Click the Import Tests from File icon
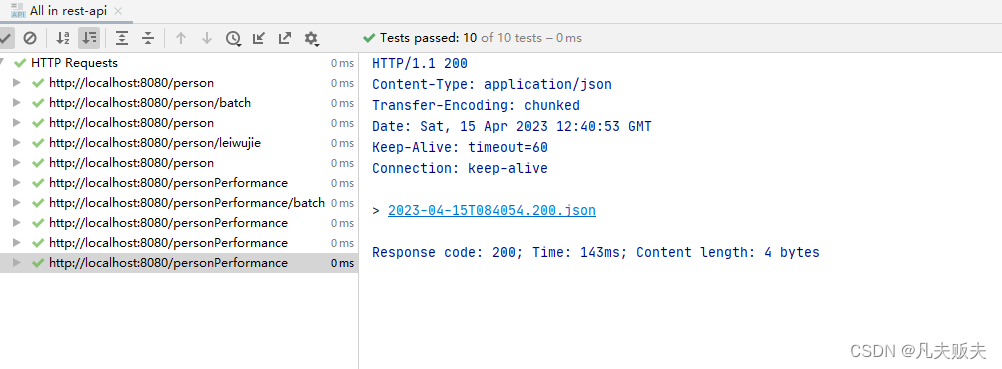The width and height of the screenshot is (1002, 369). pos(259,38)
